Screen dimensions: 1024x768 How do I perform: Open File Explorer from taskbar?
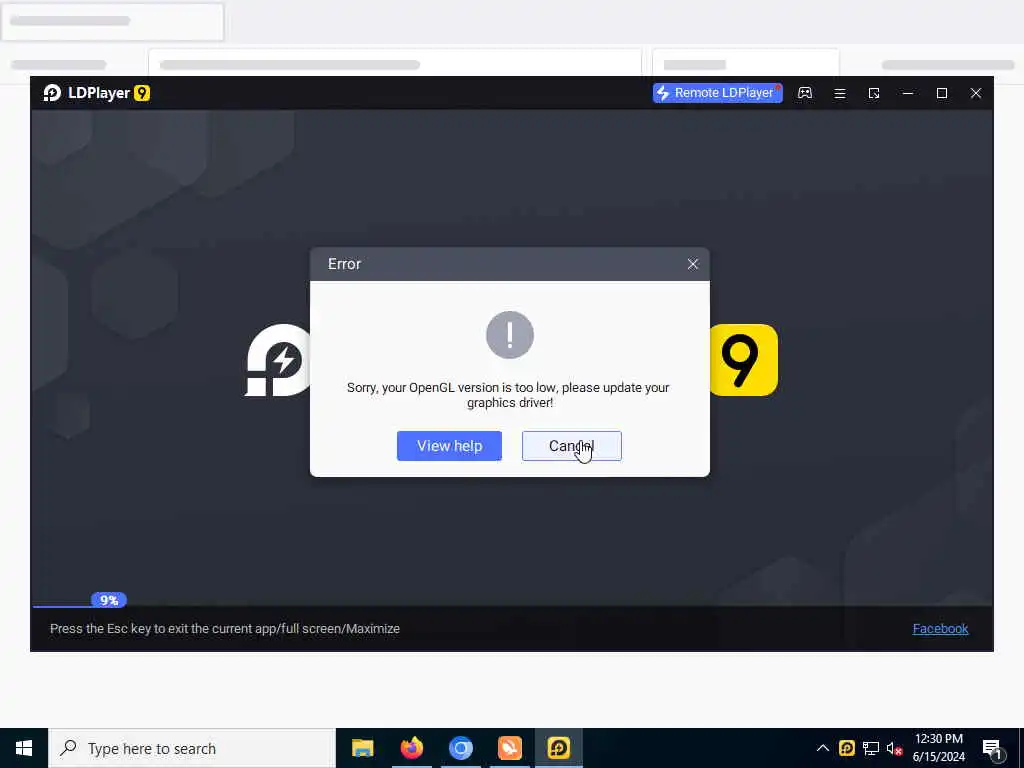point(362,748)
